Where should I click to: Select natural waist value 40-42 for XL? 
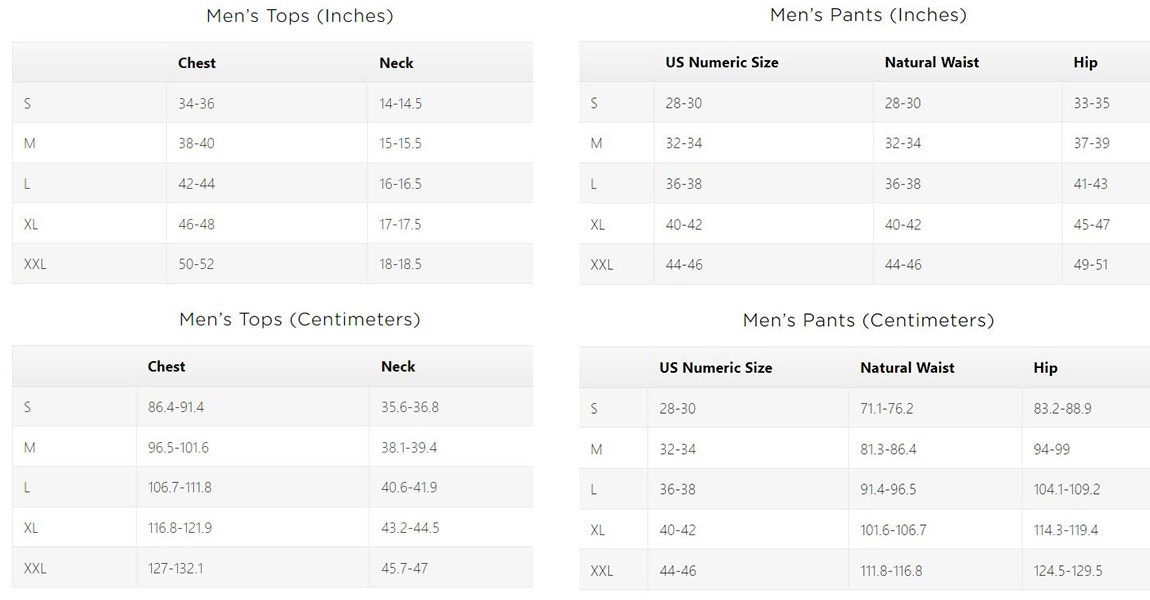pos(902,225)
